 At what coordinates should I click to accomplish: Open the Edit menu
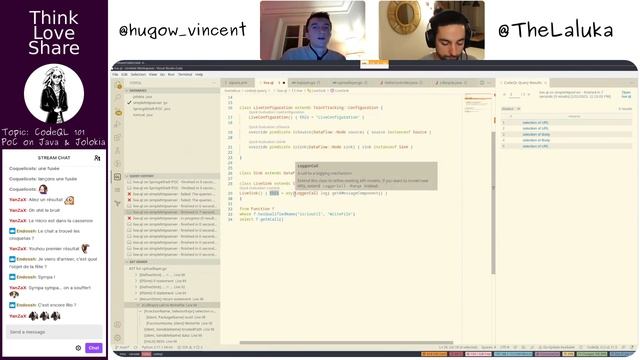(x=124, y=75)
